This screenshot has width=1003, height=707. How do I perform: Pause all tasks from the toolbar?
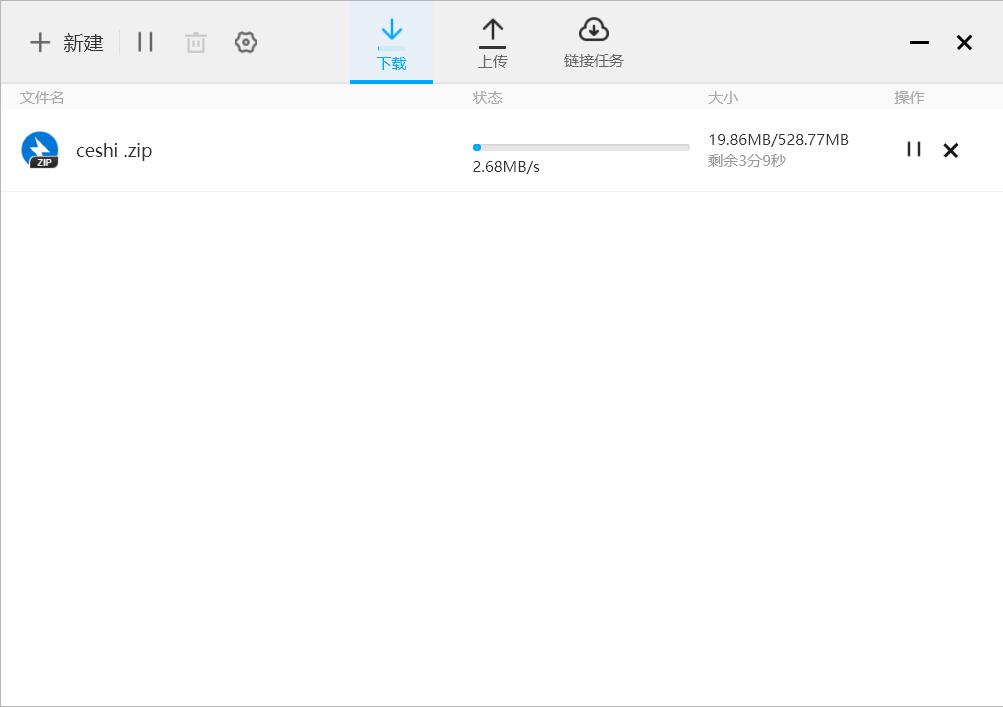tap(145, 42)
